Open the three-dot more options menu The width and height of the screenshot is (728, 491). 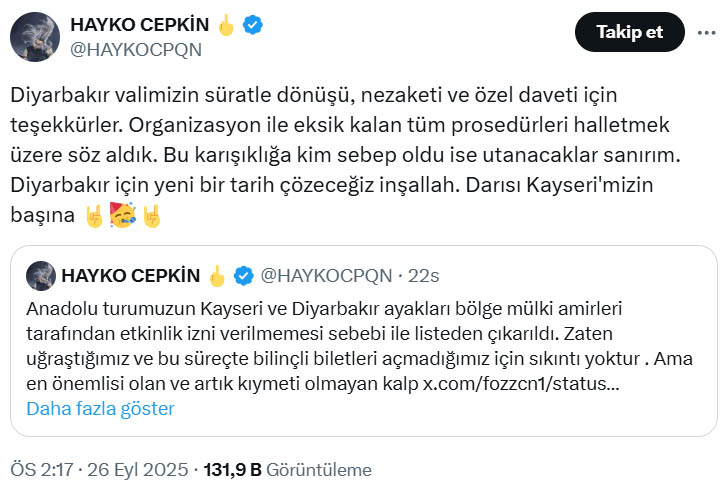706,32
